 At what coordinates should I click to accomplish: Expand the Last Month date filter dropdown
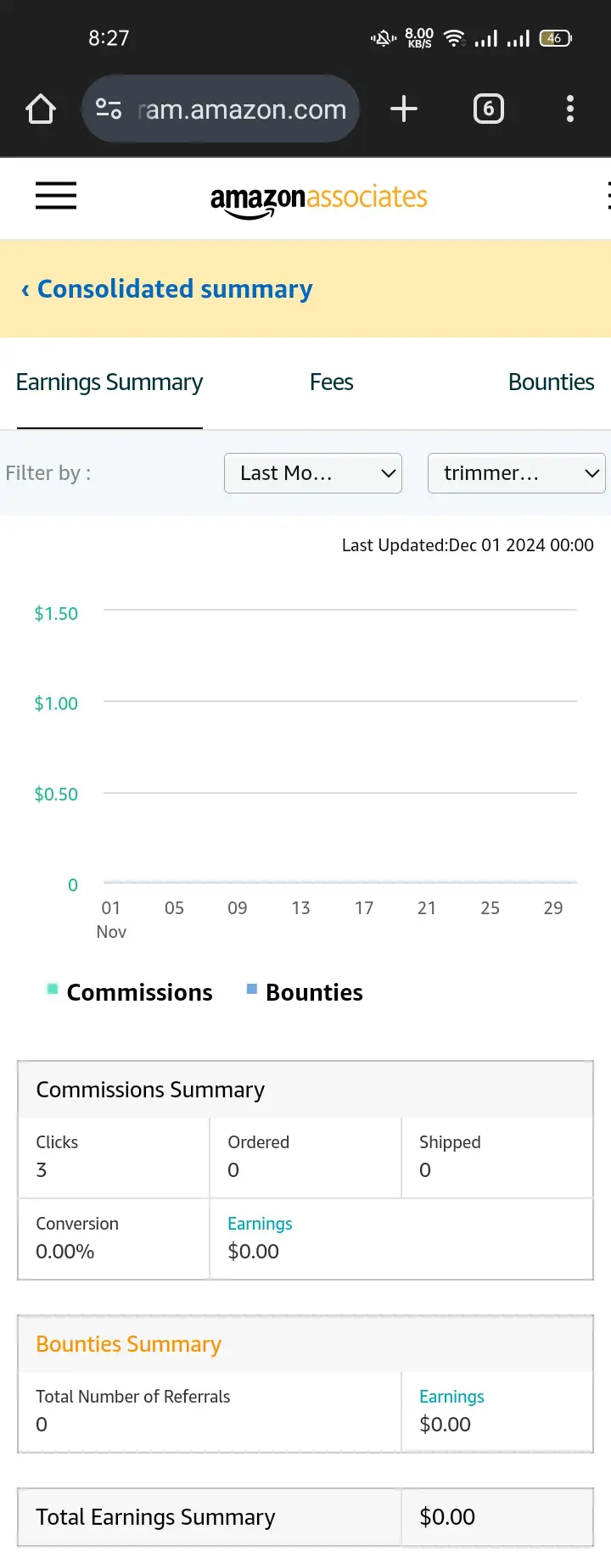pyautogui.click(x=313, y=473)
